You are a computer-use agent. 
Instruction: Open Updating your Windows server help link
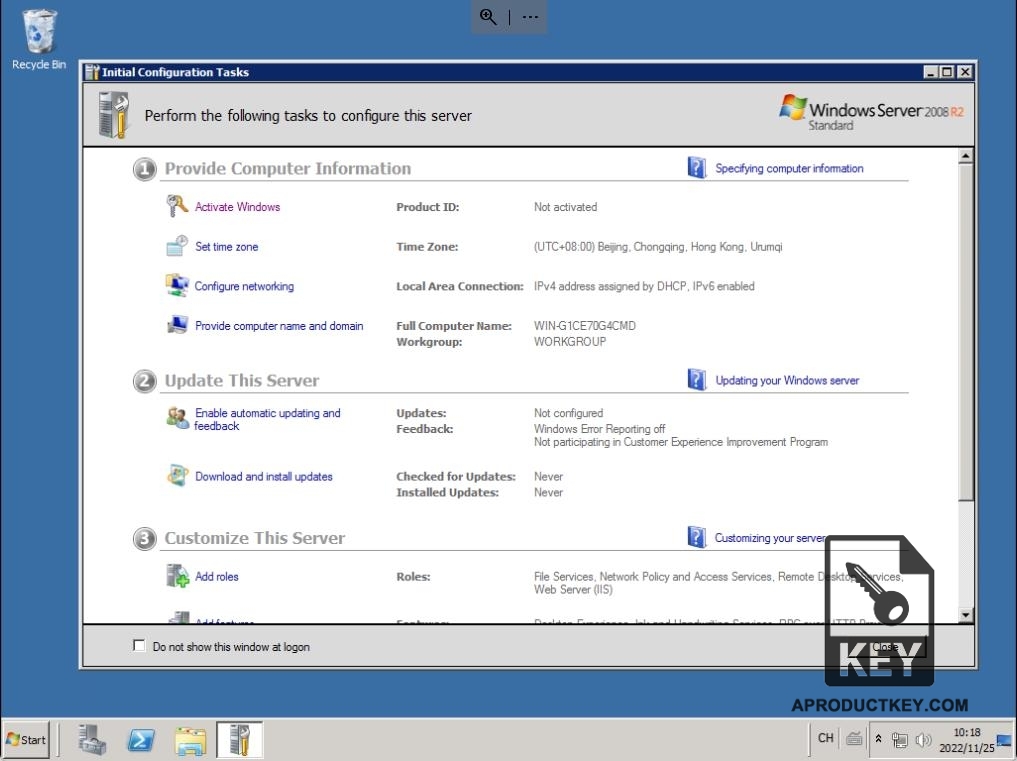point(787,380)
